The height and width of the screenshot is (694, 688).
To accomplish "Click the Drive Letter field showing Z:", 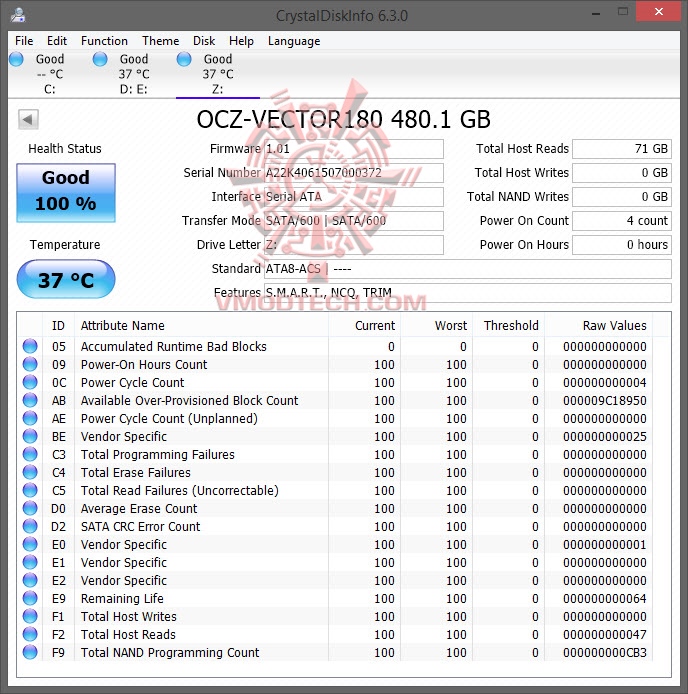I will tap(353, 245).
